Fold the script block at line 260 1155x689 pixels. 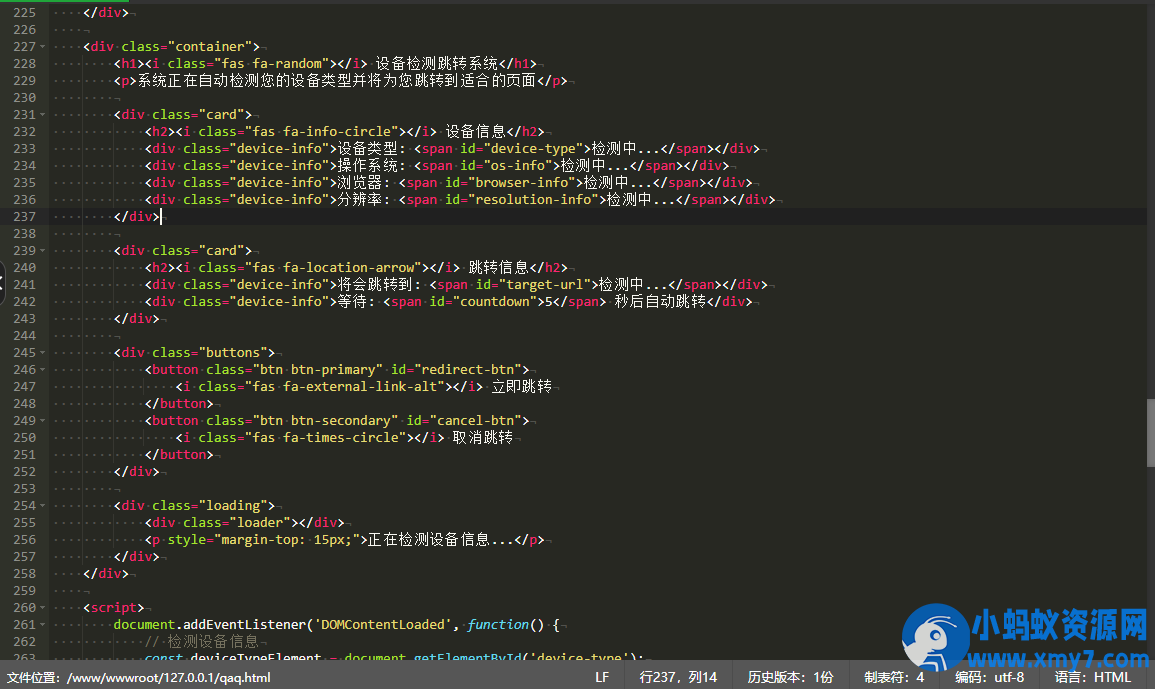coord(43,608)
